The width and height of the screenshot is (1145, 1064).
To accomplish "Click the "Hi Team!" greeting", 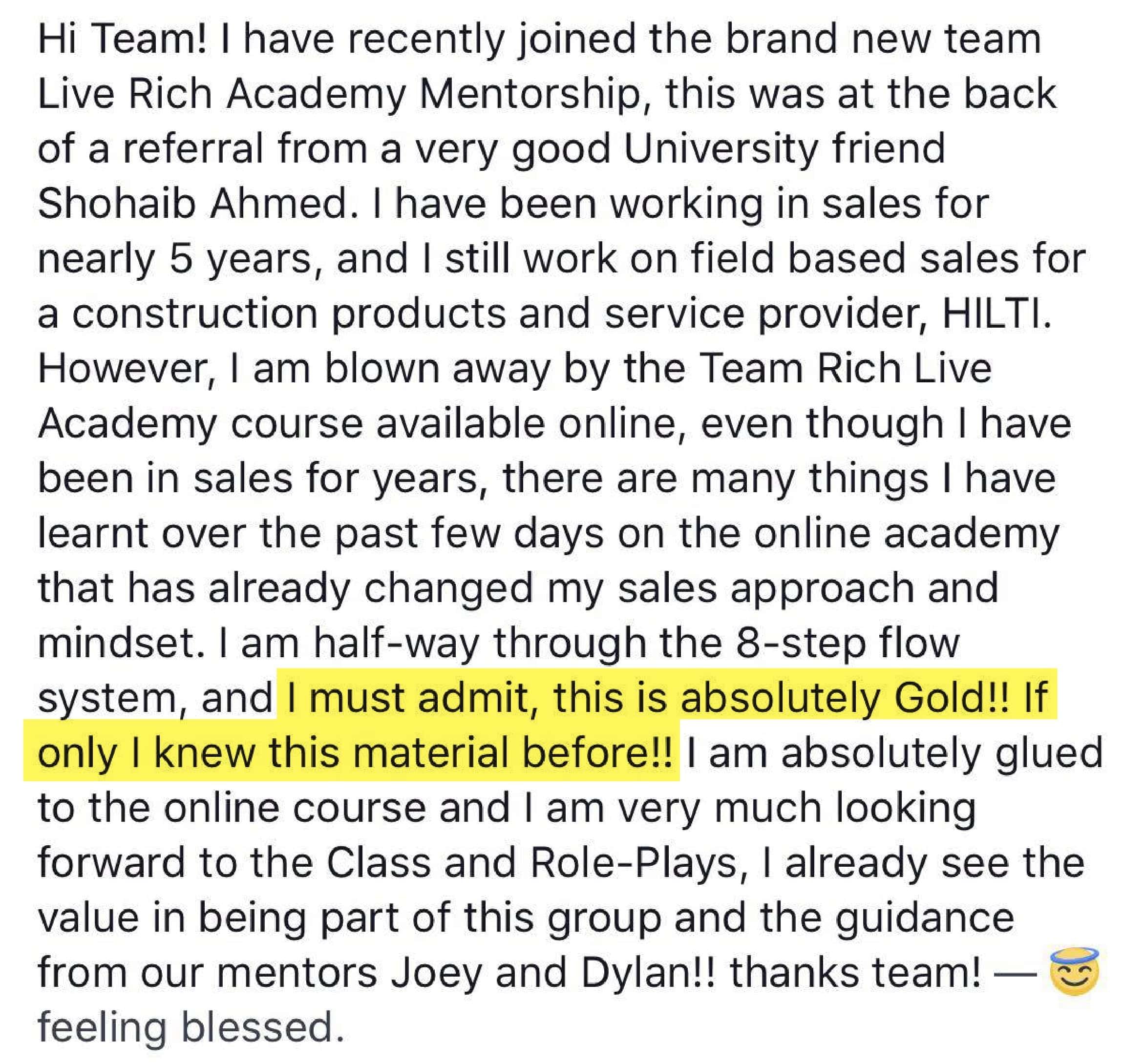I will 122,39.
